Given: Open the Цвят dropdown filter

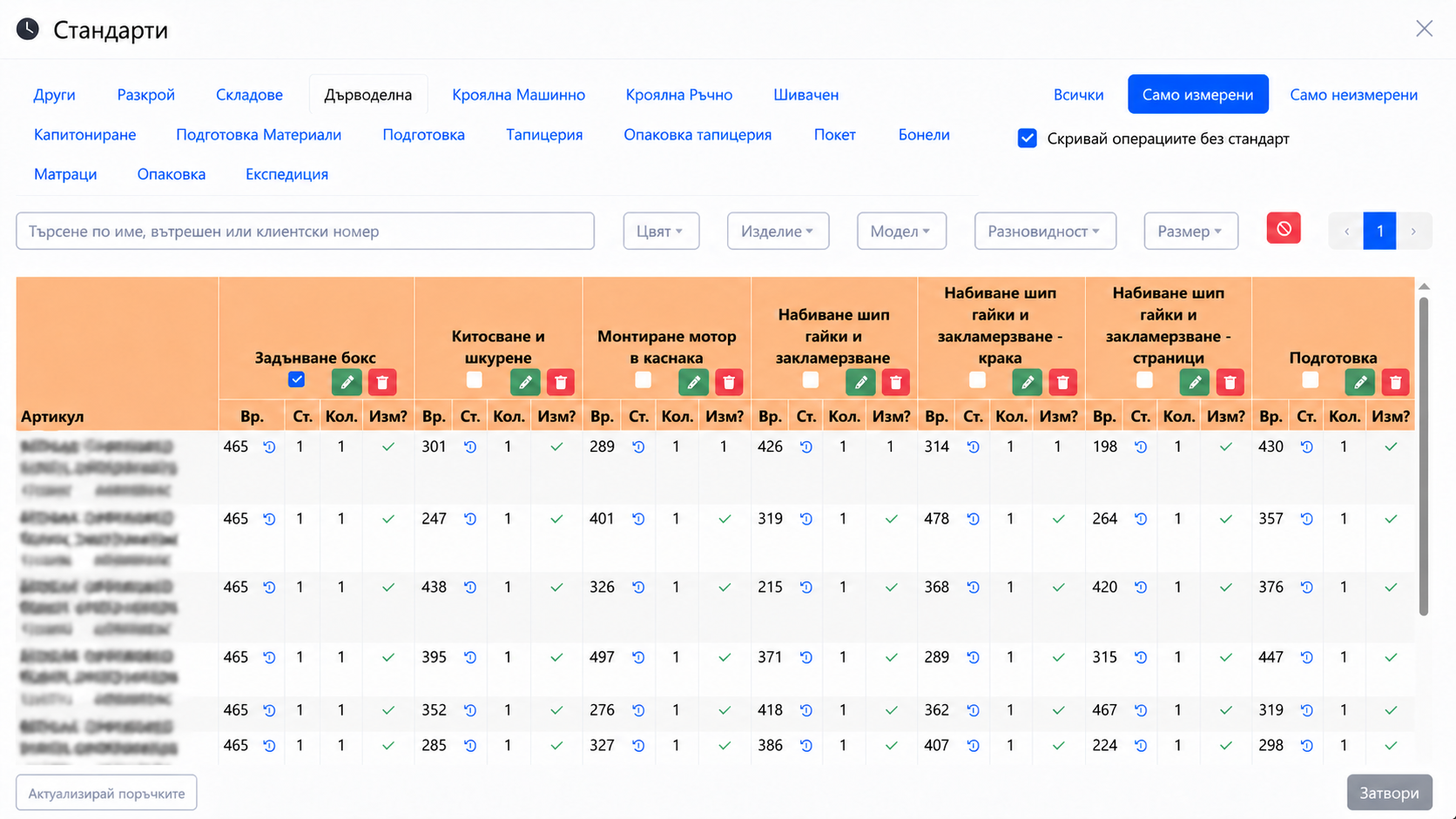Looking at the screenshot, I should pos(661,231).
